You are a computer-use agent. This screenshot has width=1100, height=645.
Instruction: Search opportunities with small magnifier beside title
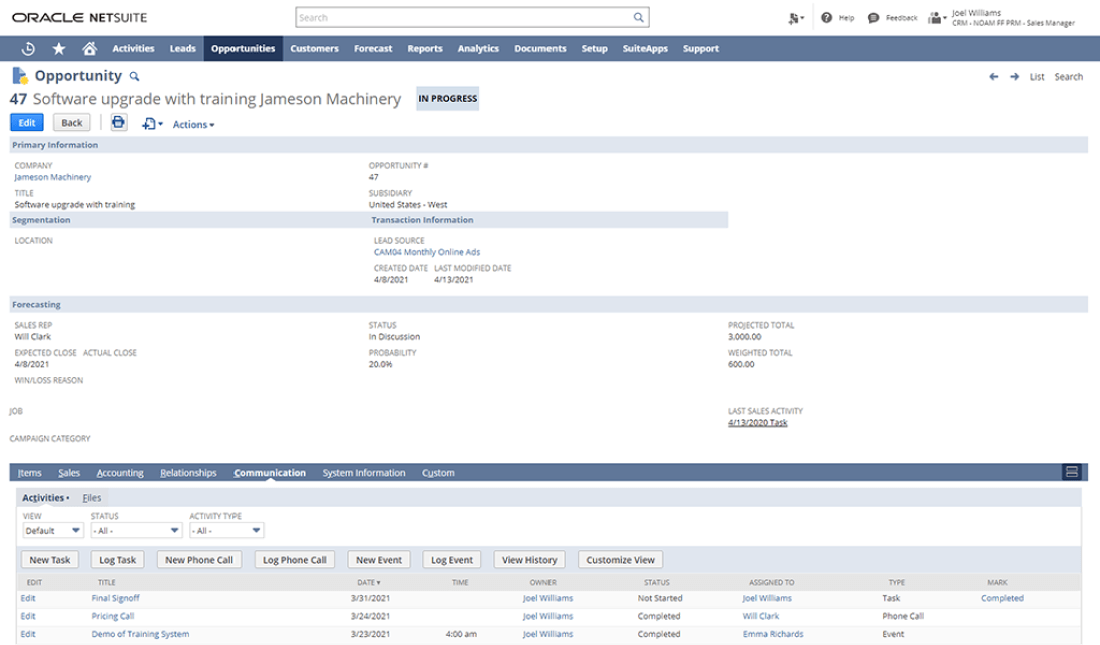(x=135, y=77)
